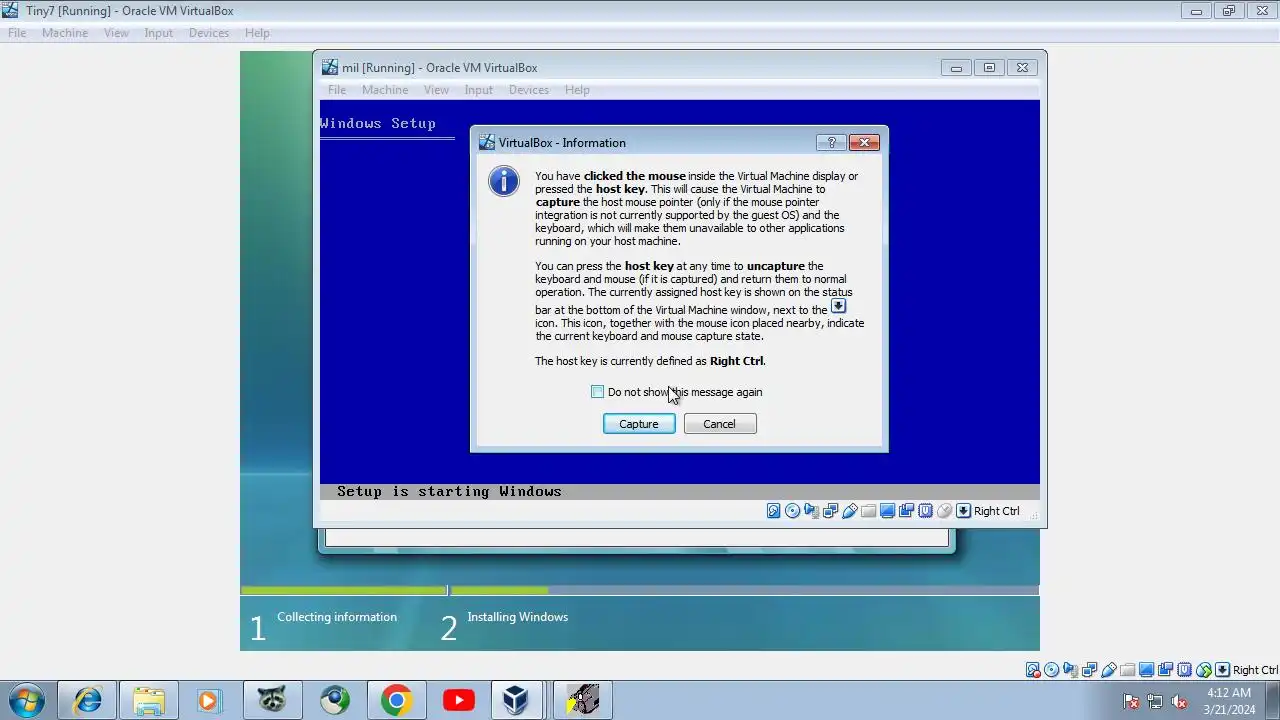This screenshot has height=720, width=1280.
Task: Click display icon in outer Tiny7 status bar
Action: 1146,670
